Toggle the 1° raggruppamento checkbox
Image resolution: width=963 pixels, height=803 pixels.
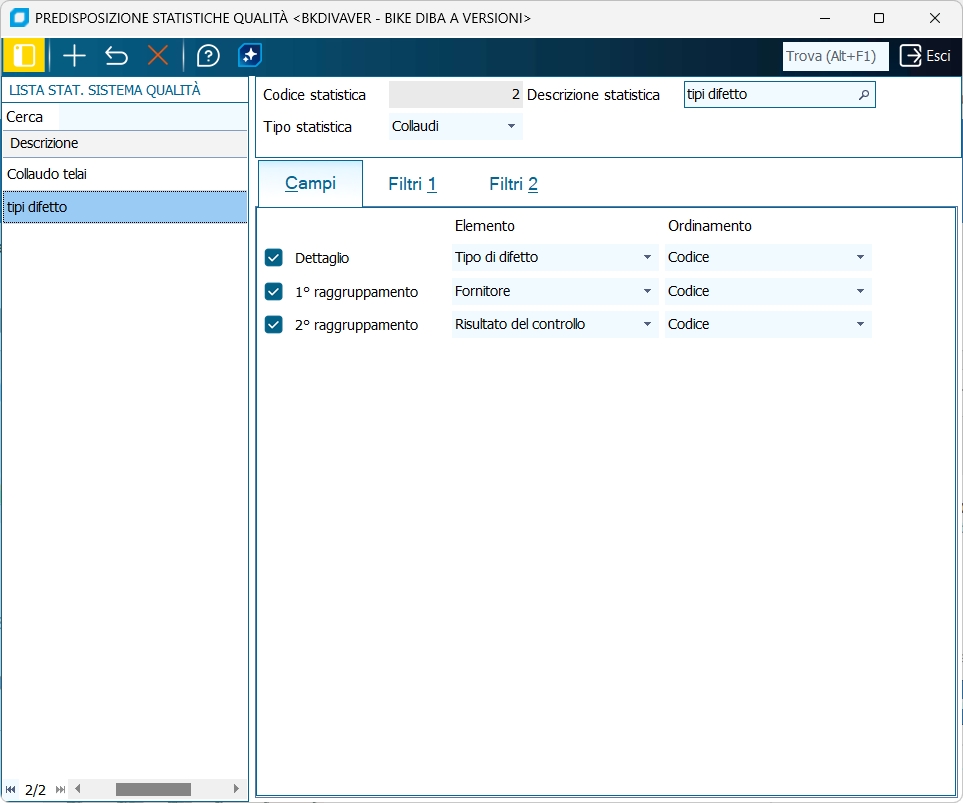coord(274,292)
